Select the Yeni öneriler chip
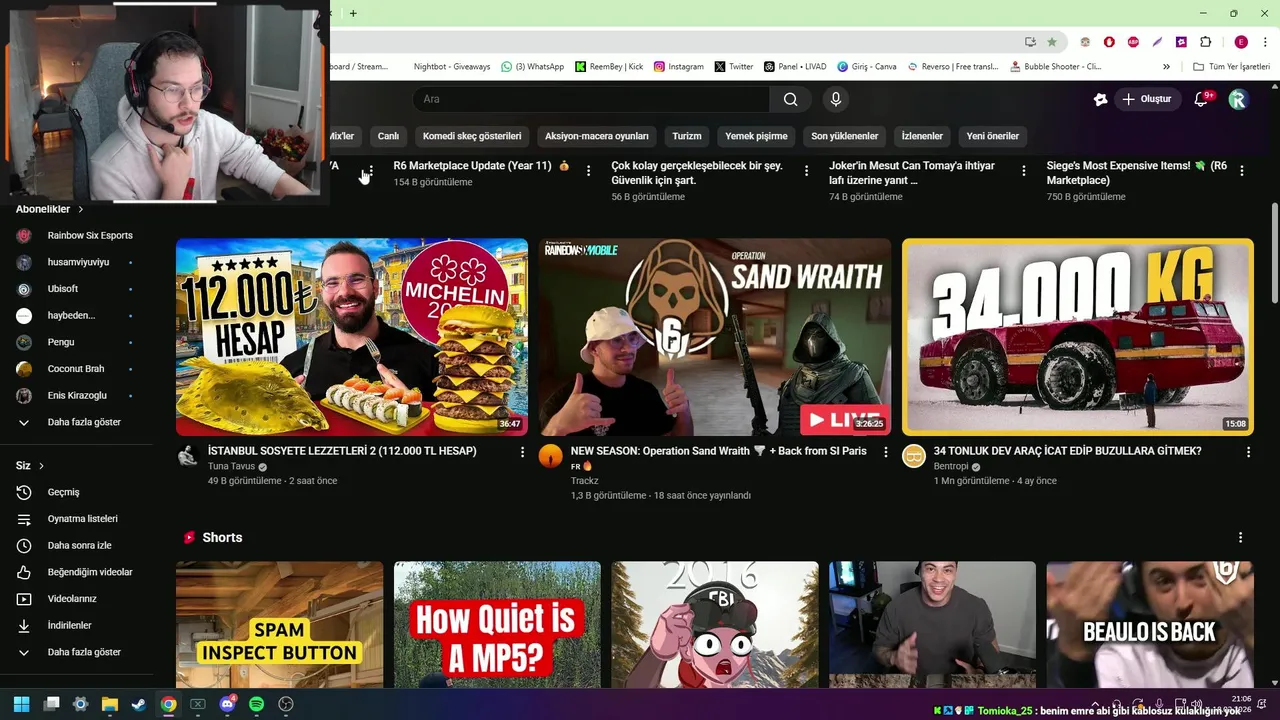The image size is (1280, 720). coord(993,136)
